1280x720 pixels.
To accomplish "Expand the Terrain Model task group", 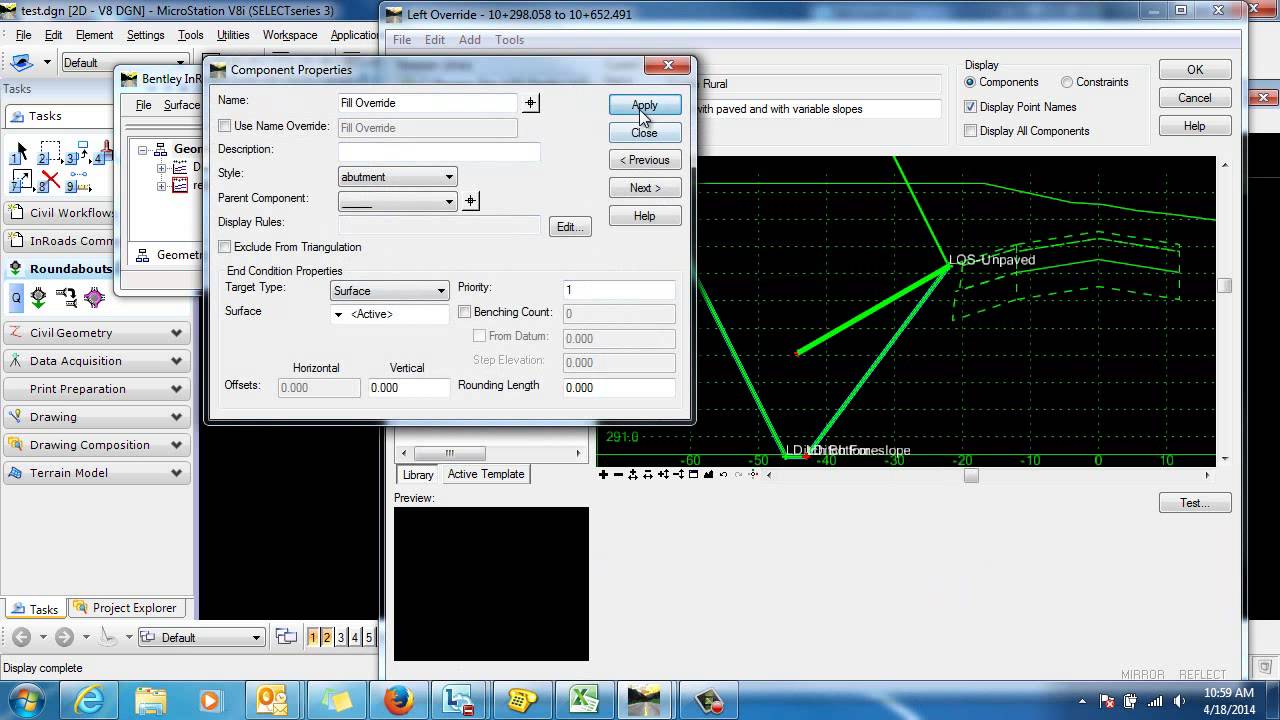I will click(177, 473).
